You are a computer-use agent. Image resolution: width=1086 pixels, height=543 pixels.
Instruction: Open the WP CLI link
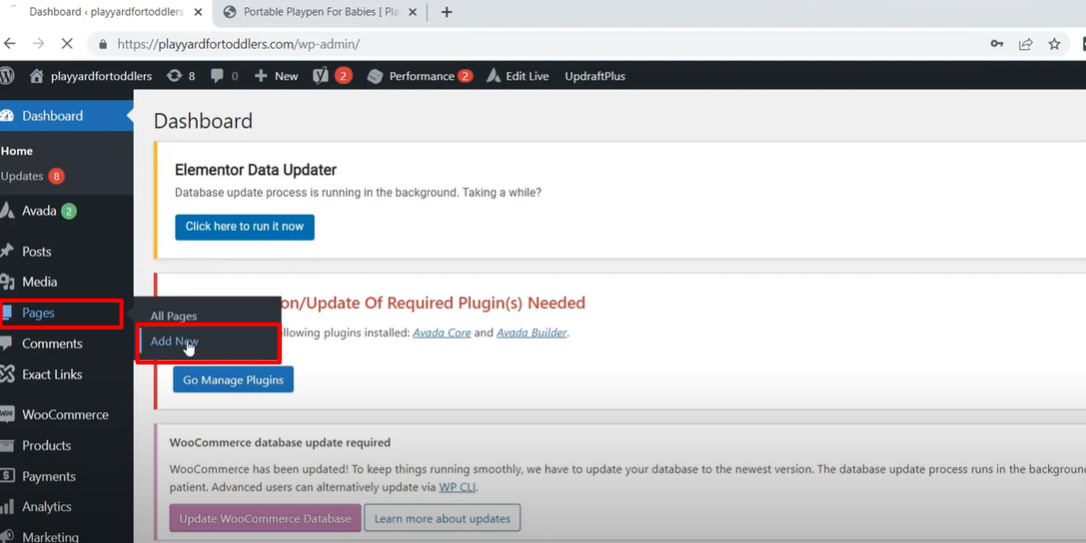pyautogui.click(x=457, y=487)
